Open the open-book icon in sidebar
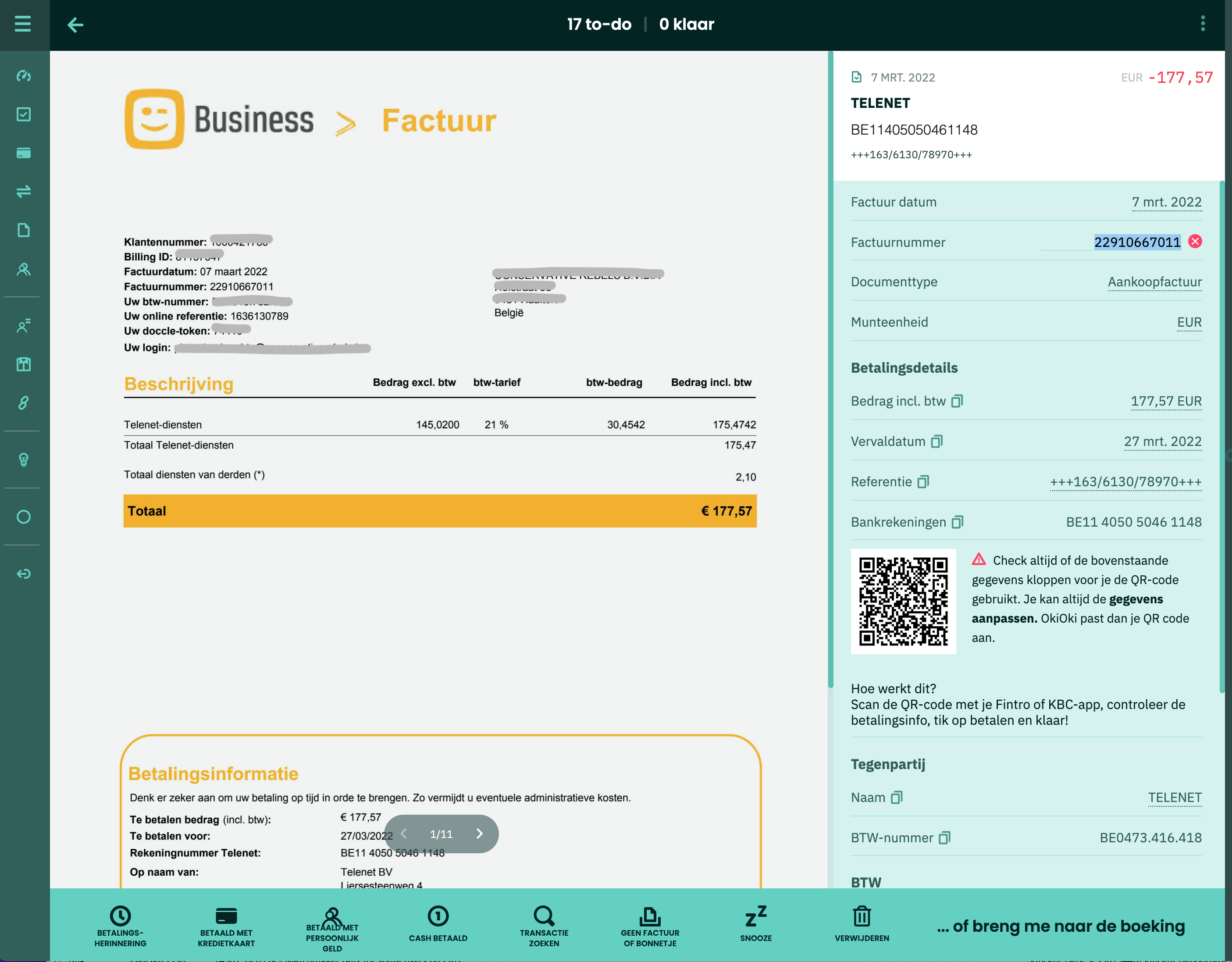The image size is (1232, 962). pos(24,364)
